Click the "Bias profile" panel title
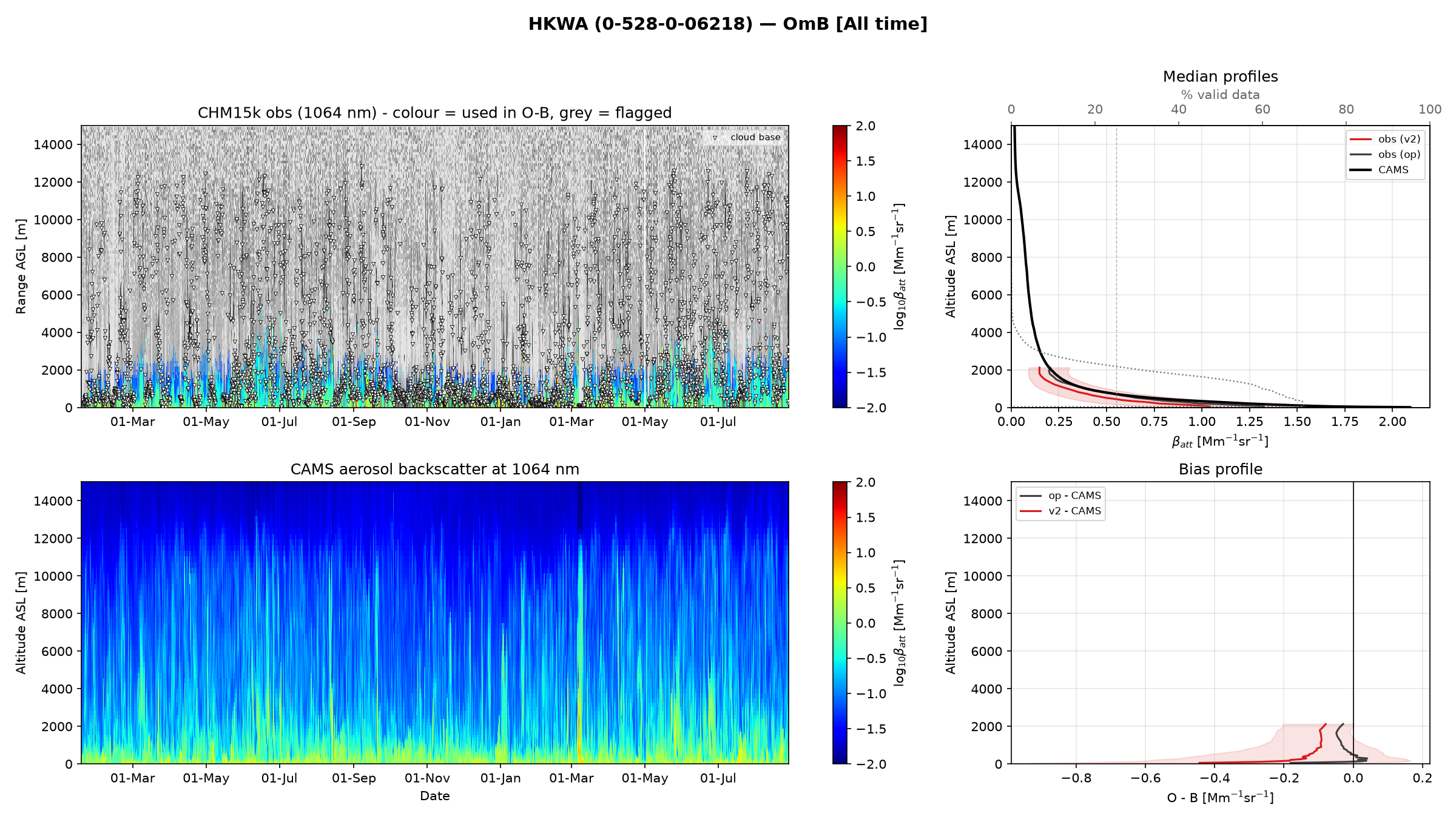Viewport: 1456px width, 819px height. point(1220,469)
